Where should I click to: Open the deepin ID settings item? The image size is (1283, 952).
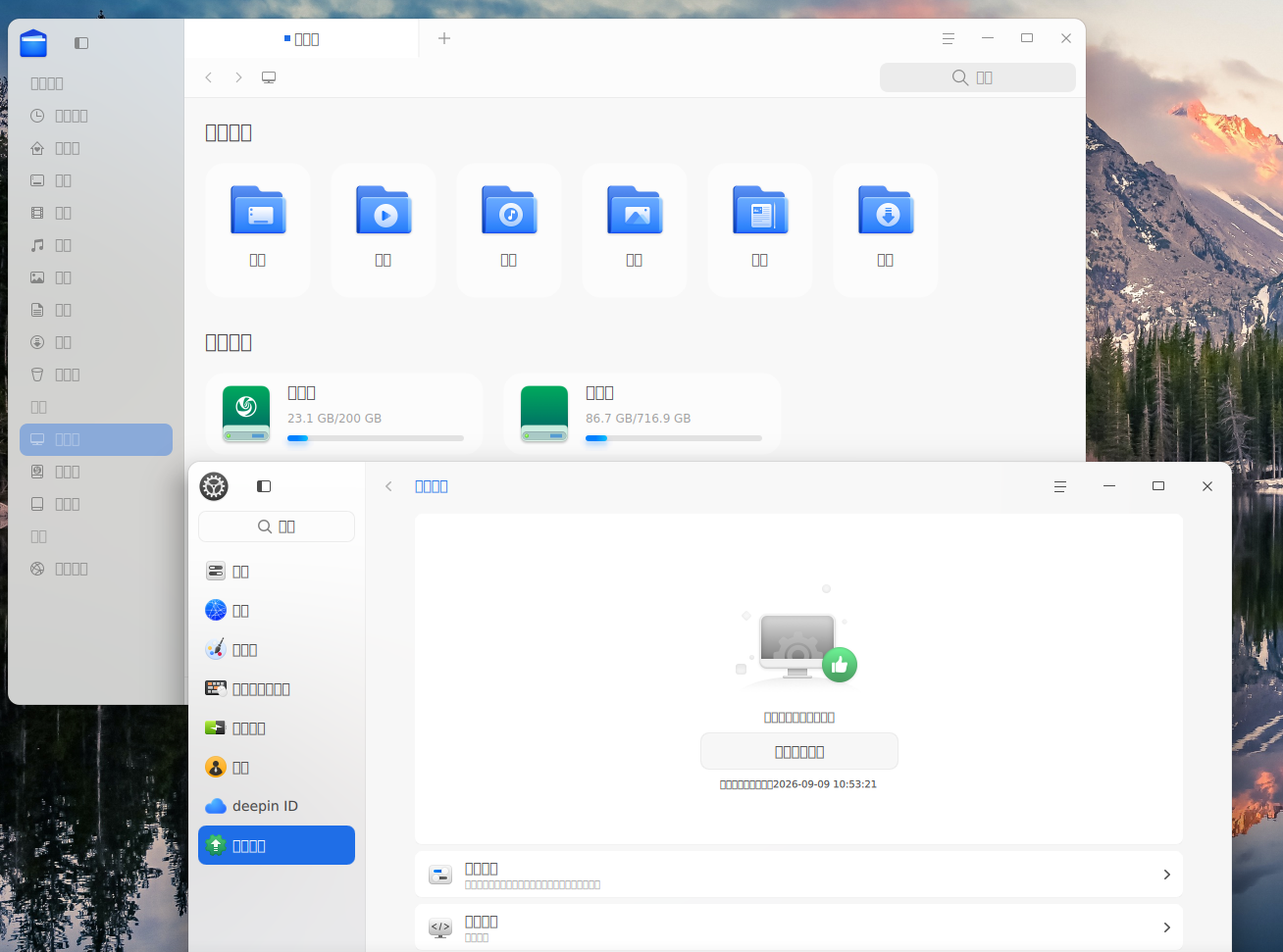pos(277,806)
